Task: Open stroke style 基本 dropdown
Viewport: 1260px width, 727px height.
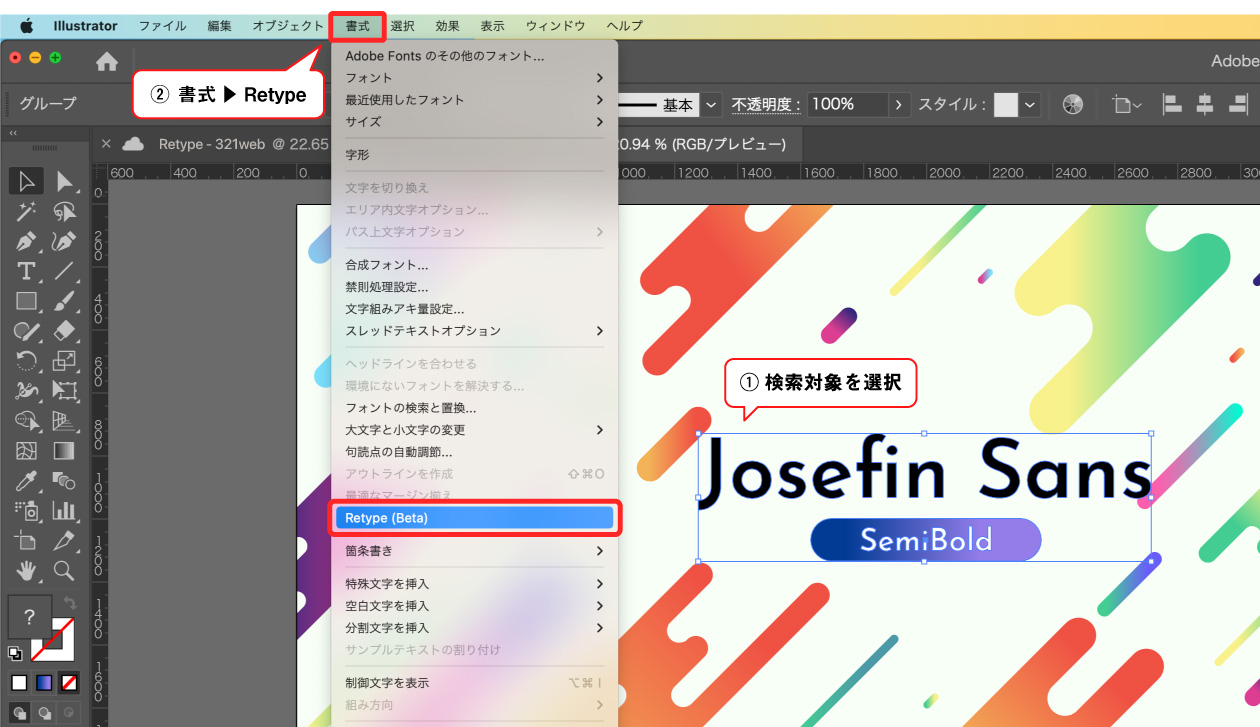Action: pos(711,104)
